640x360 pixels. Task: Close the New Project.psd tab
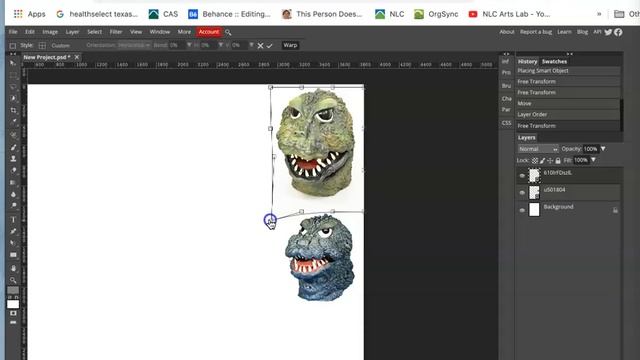[77, 57]
